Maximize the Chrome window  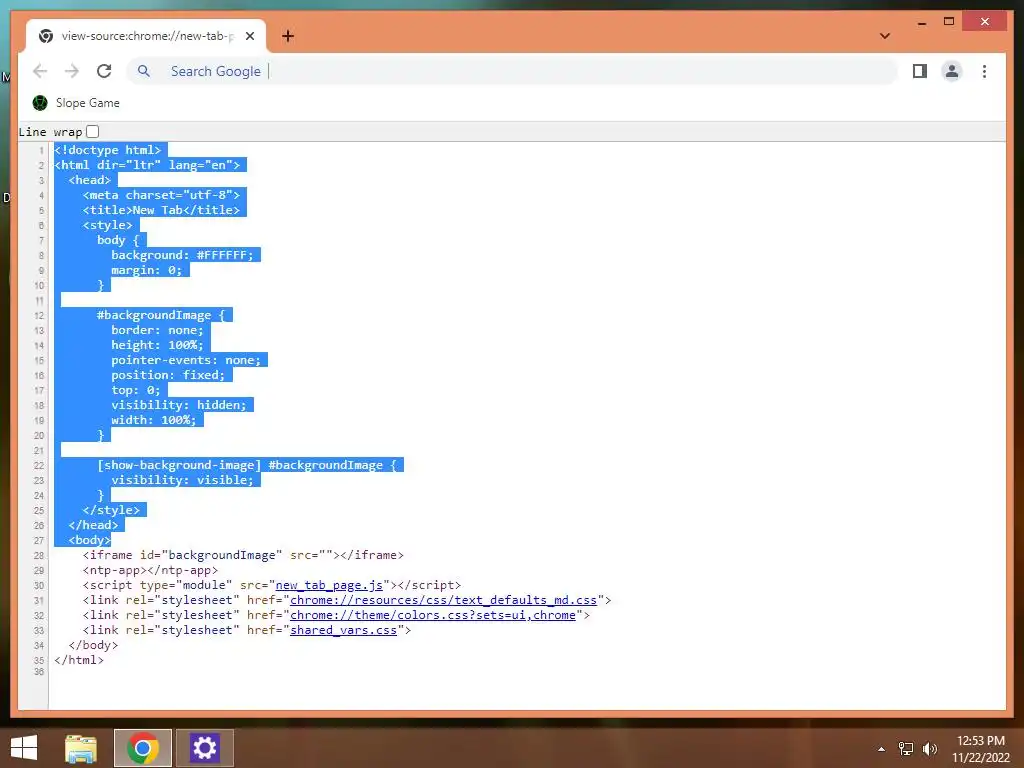(x=949, y=22)
